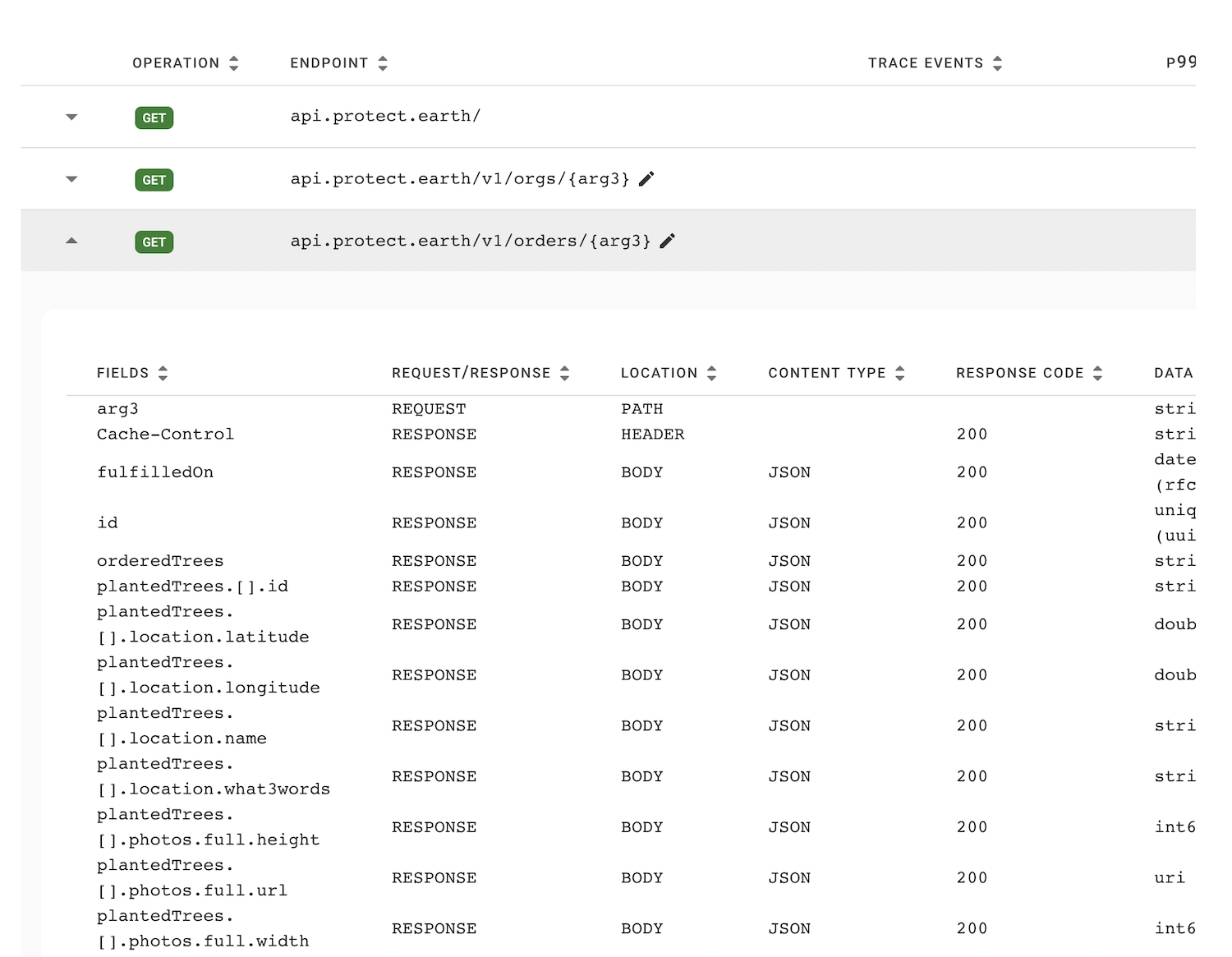Expand the orgs/{arg3} endpoint row
The image size is (1232, 957).
tap(71, 178)
